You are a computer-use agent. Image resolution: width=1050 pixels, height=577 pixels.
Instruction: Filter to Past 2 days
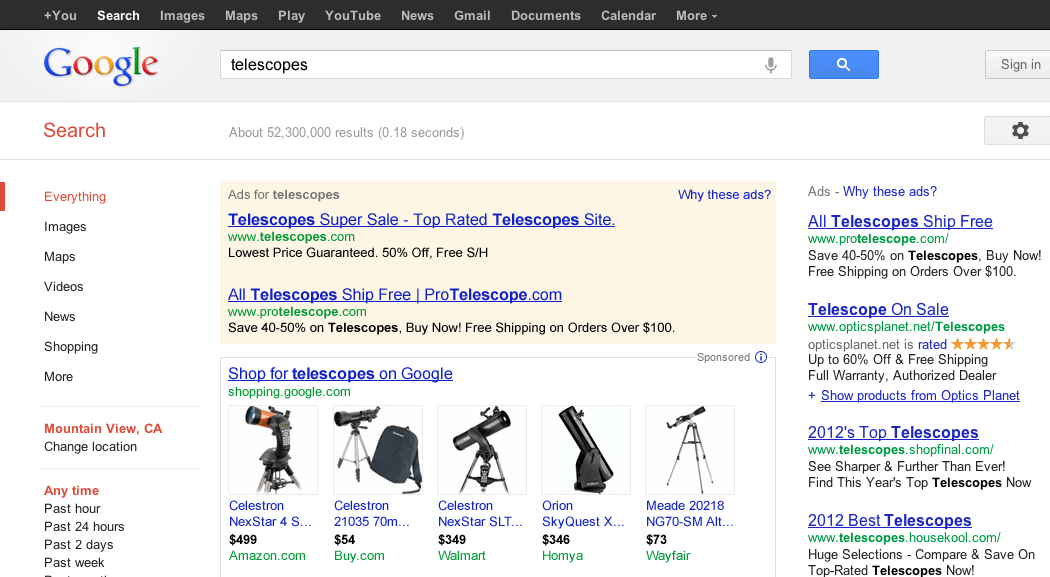pyautogui.click(x=79, y=545)
